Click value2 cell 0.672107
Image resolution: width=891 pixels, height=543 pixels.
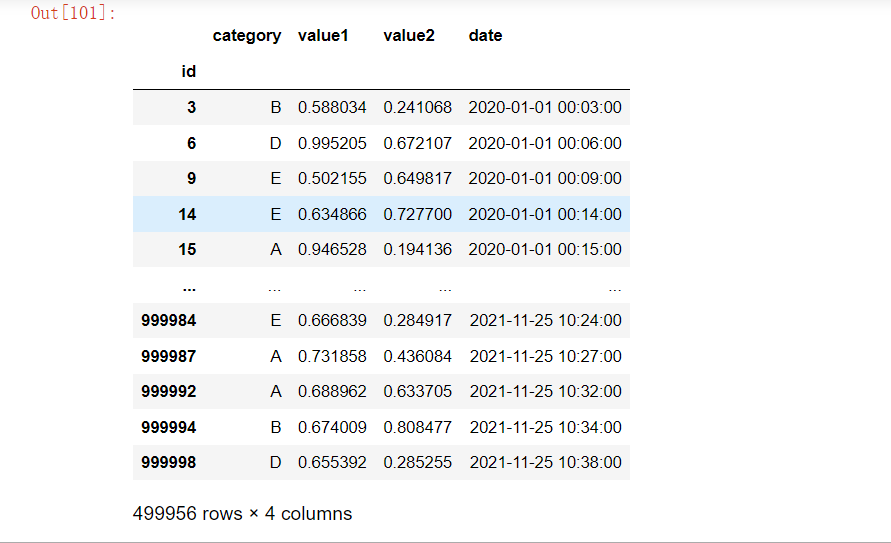[418, 143]
